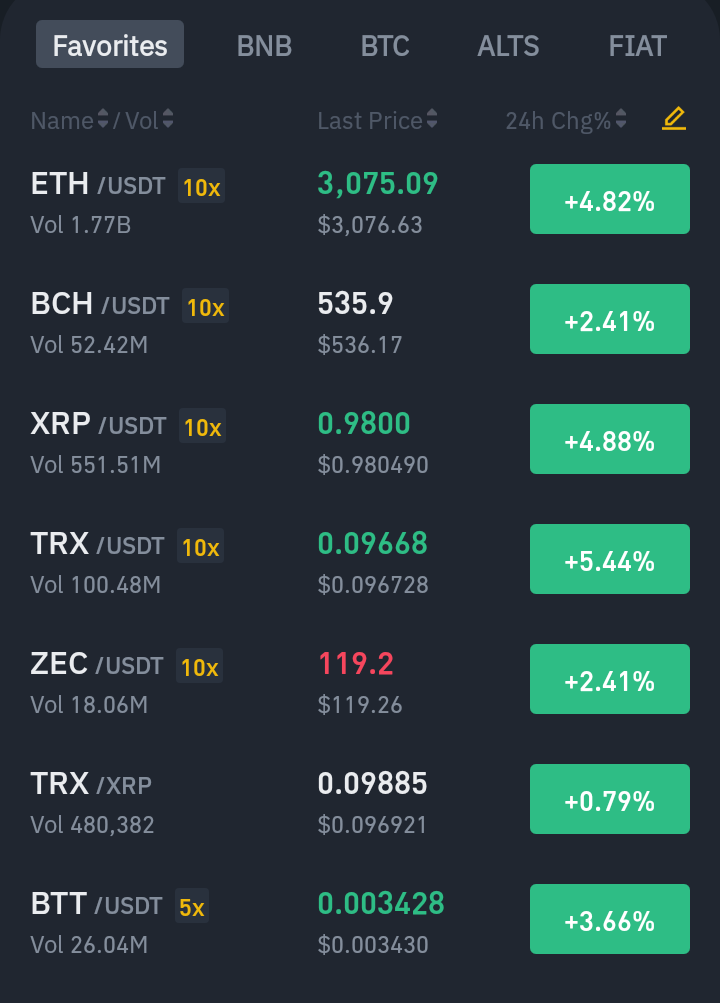
Task: Toggle the TRX/USDT +5.44% change button
Action: (x=610, y=559)
